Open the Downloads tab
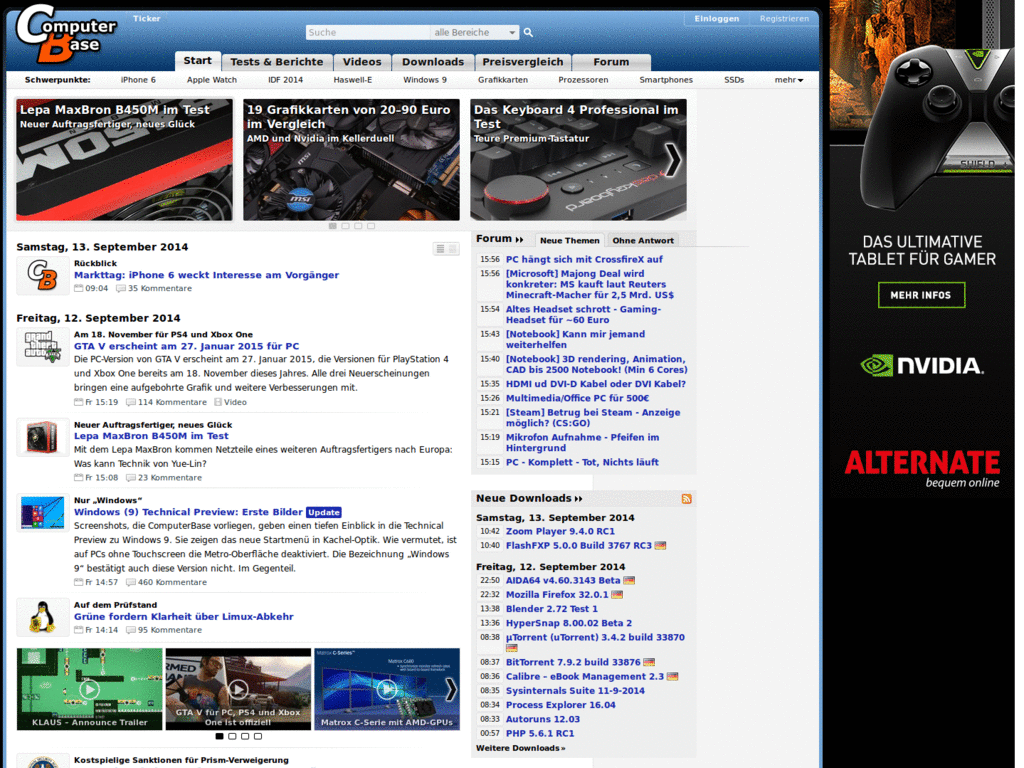The image size is (1024, 768). 433,62
